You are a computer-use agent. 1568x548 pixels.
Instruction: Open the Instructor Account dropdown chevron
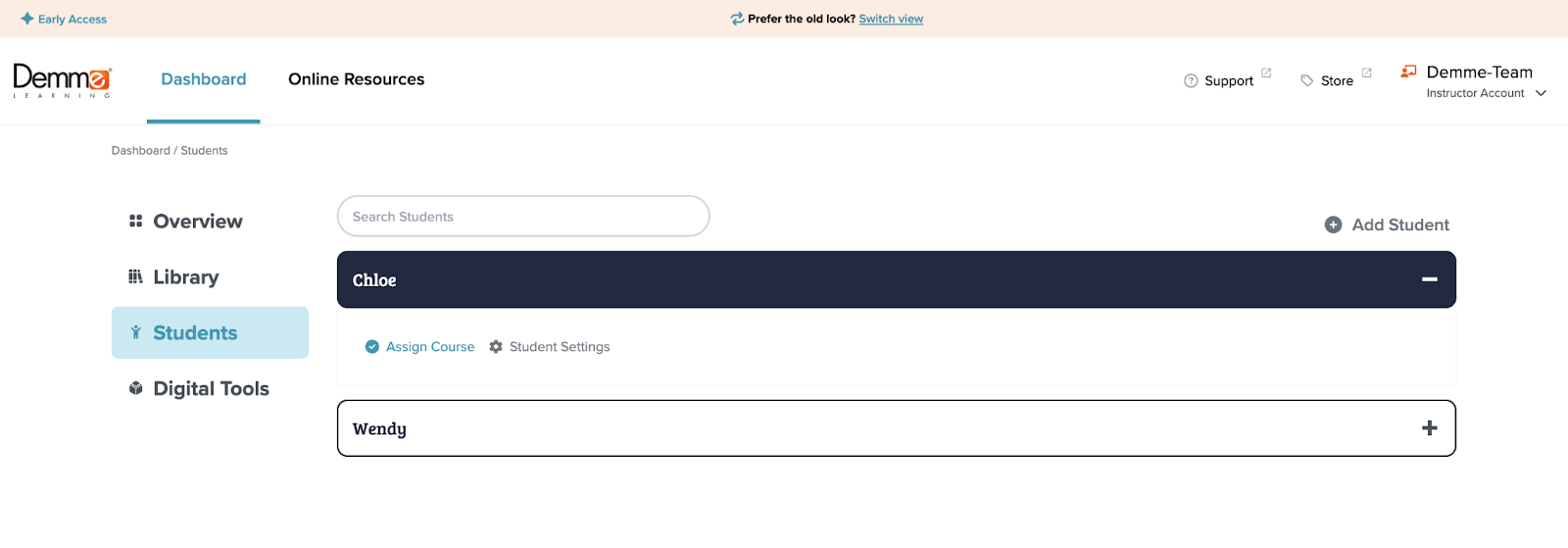(x=1541, y=93)
